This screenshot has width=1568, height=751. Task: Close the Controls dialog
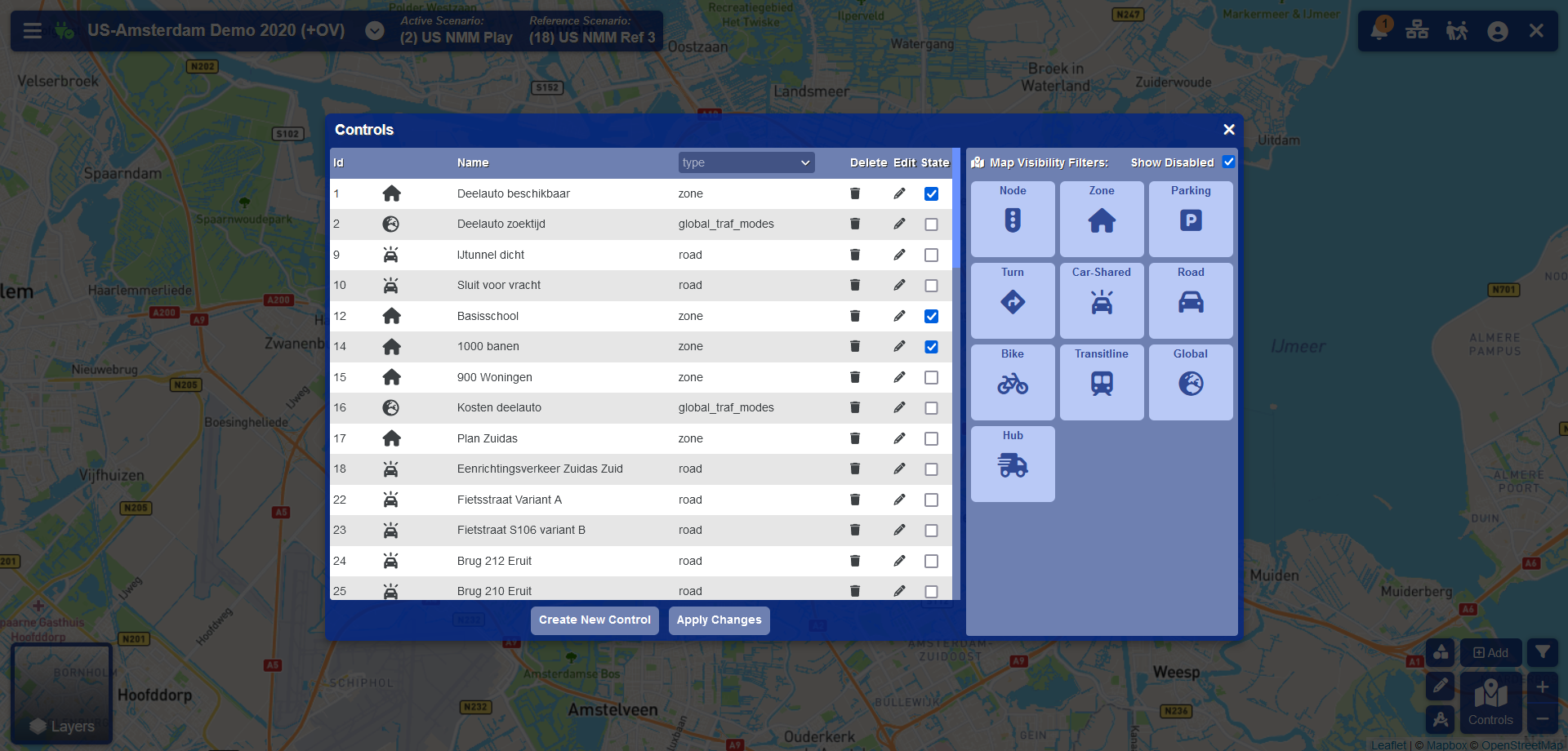point(1229,130)
